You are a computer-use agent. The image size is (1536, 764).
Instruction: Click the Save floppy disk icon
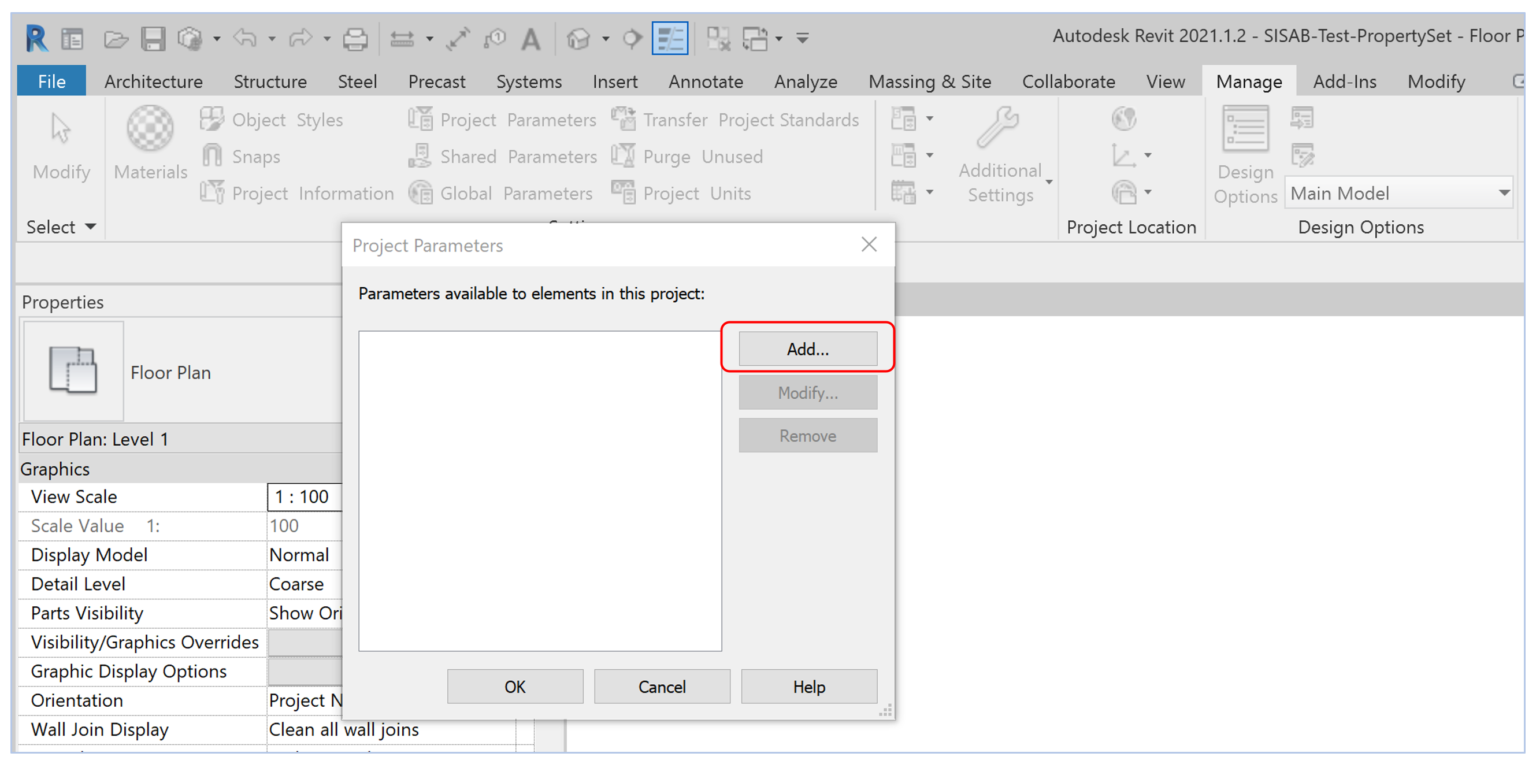(153, 39)
